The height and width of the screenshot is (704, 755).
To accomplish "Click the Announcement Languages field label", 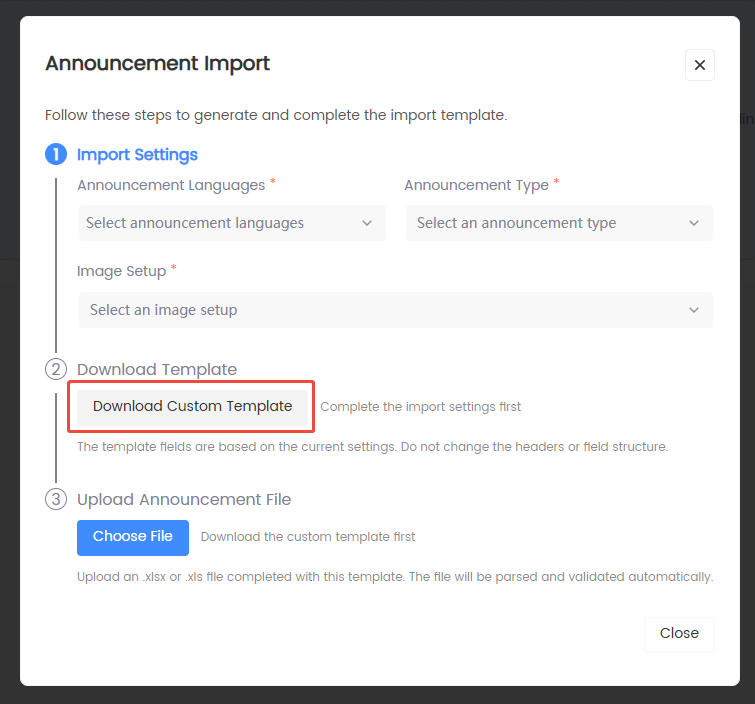I will coord(171,185).
